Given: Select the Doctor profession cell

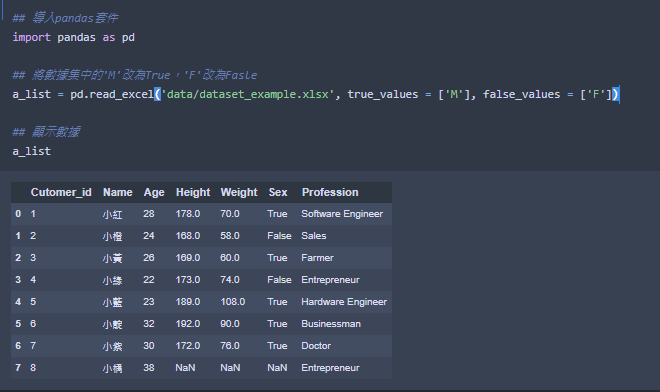Looking at the screenshot, I should [x=316, y=346].
